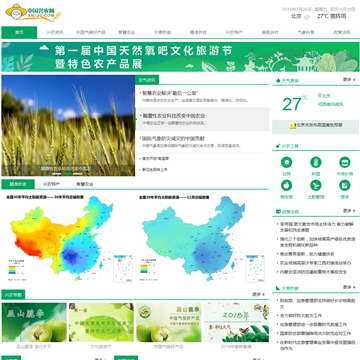Open 智慧农业 in the top navigation bar
The width and height of the screenshot is (360, 360).
pos(127,32)
